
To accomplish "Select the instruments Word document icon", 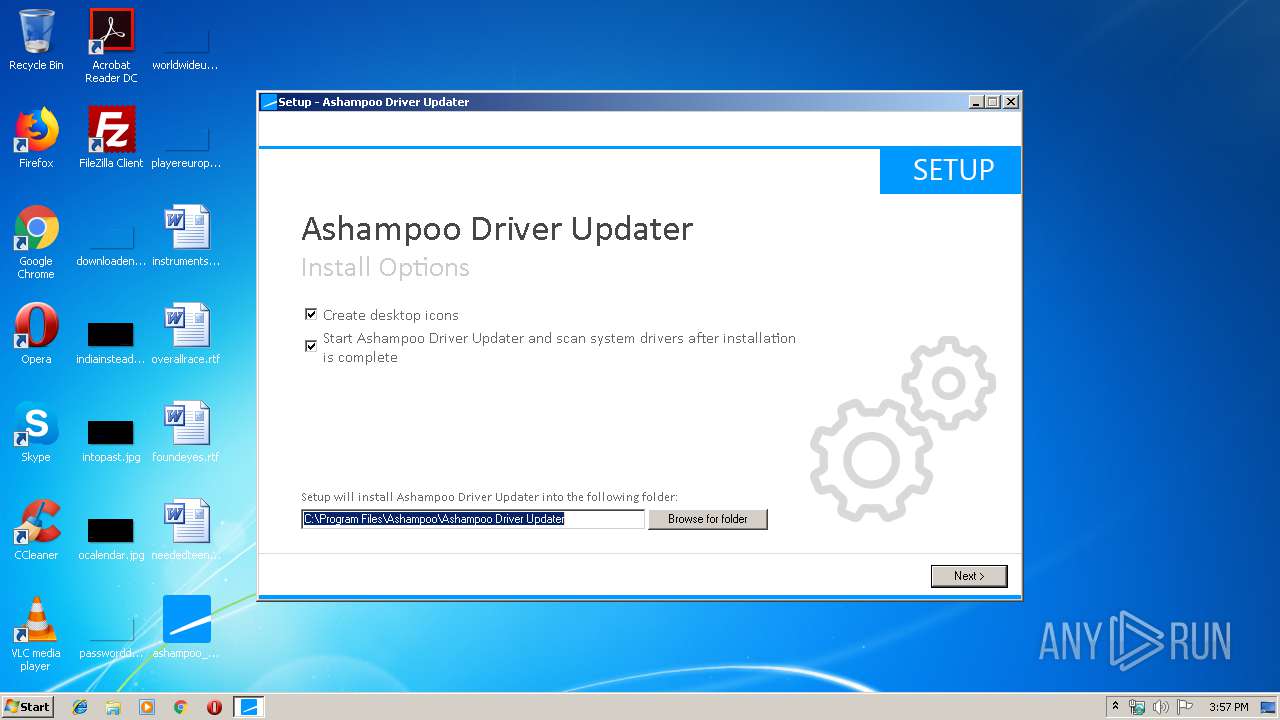I will click(x=186, y=236).
